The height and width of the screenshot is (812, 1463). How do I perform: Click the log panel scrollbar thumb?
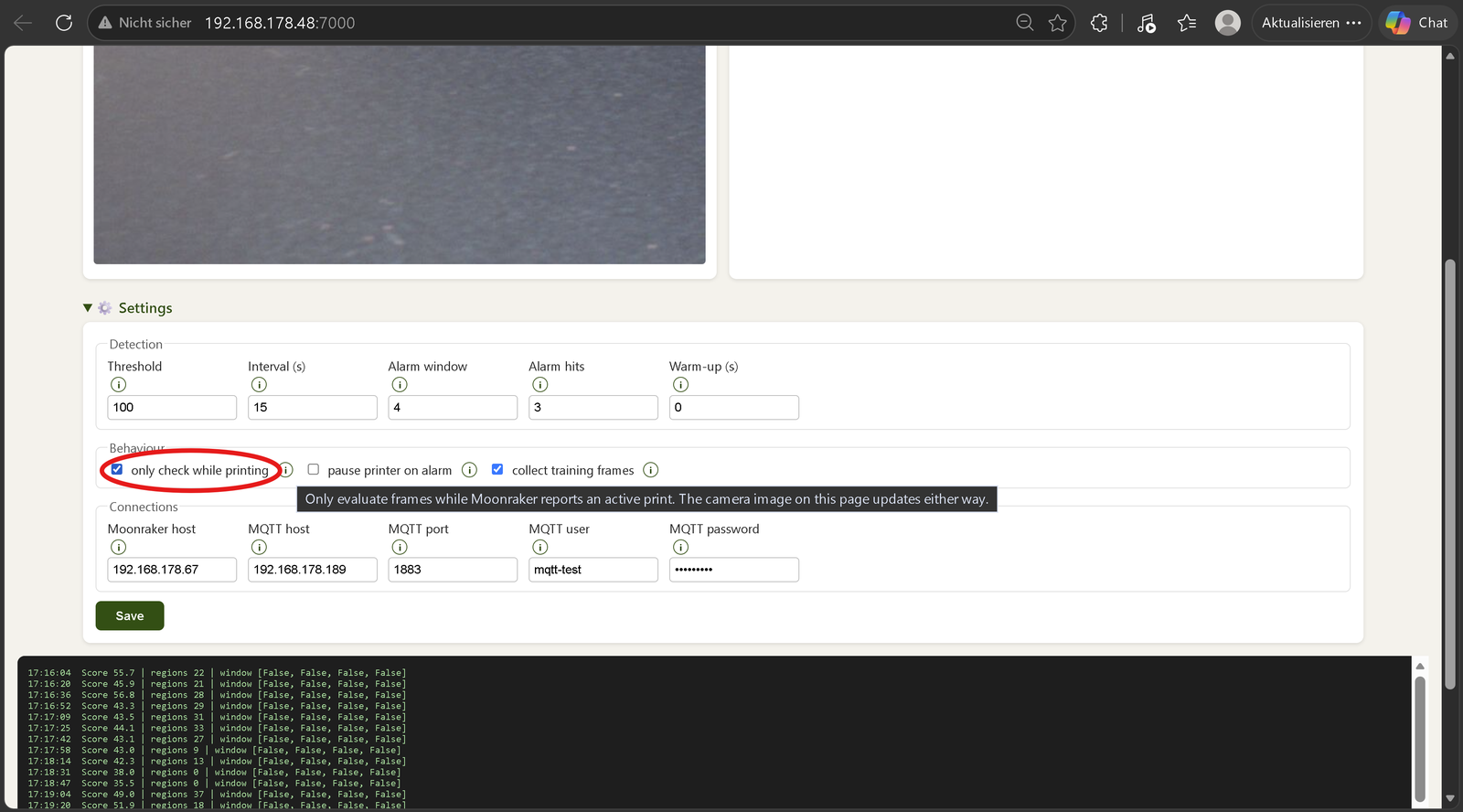(1420, 737)
